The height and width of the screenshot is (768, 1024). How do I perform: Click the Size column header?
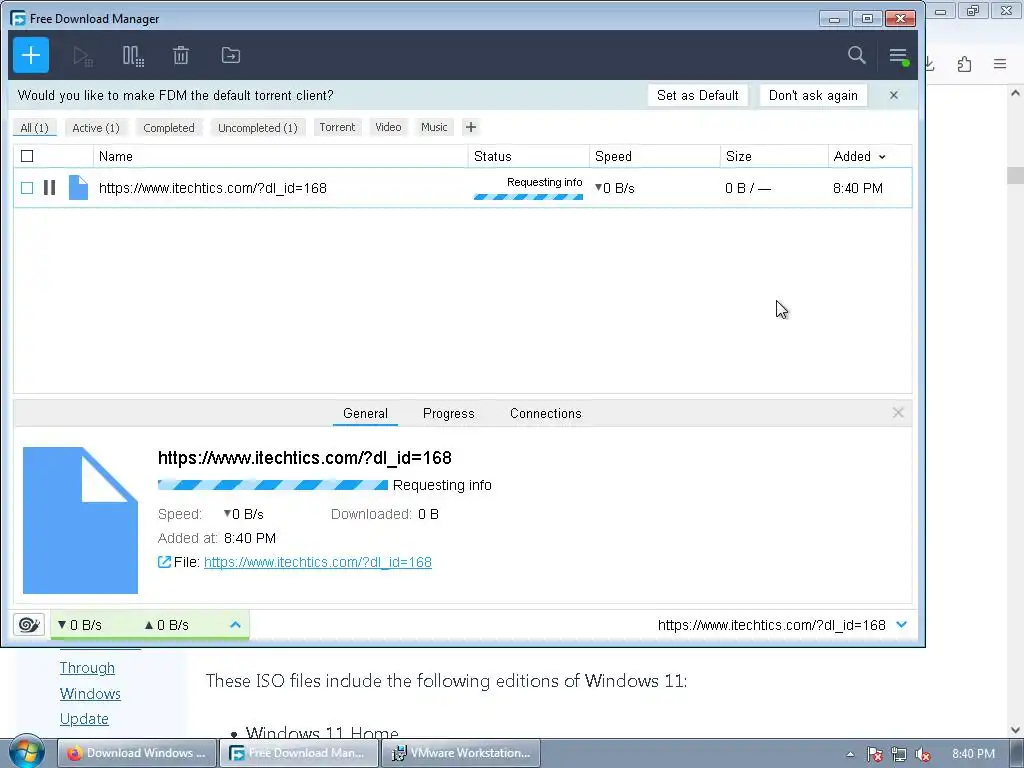[x=775, y=156]
